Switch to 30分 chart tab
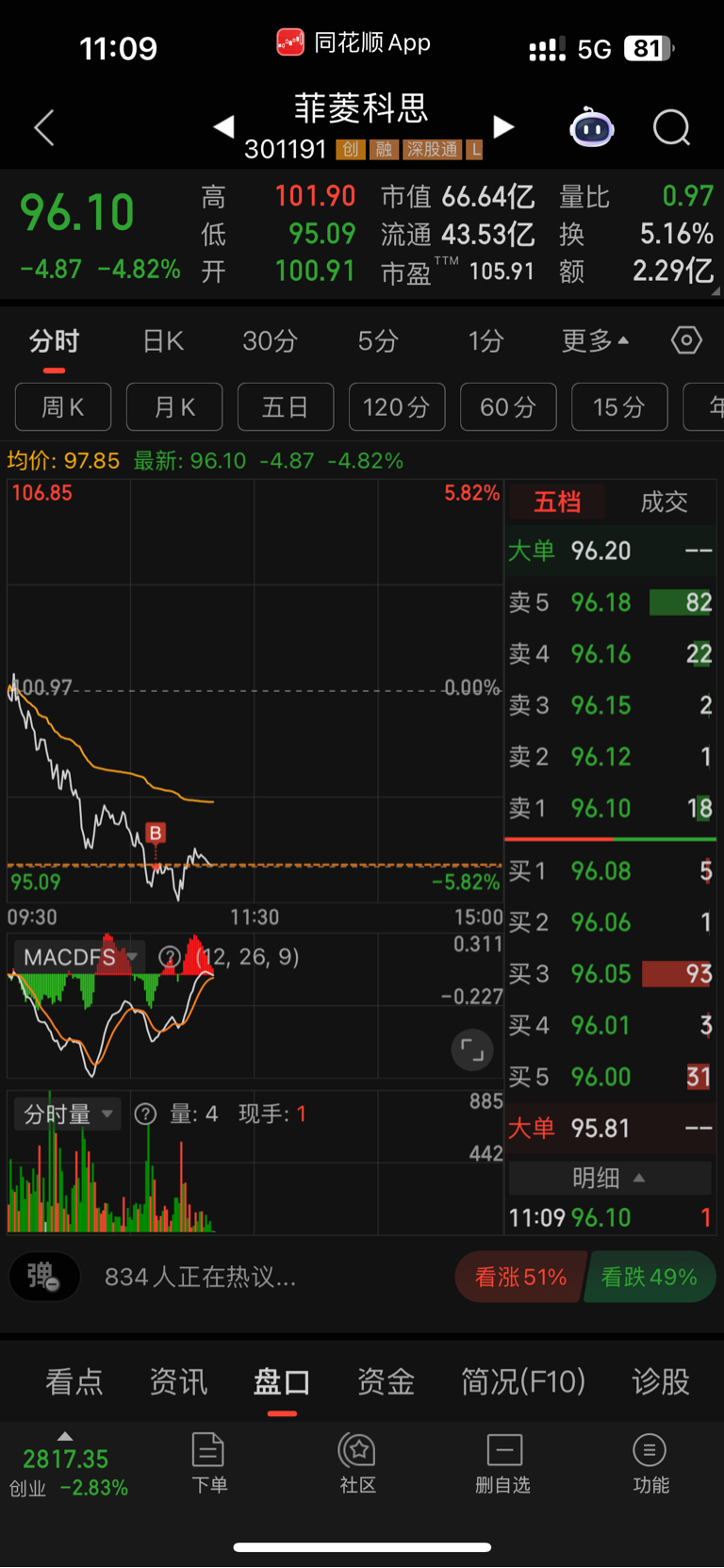724x1568 pixels. tap(270, 340)
